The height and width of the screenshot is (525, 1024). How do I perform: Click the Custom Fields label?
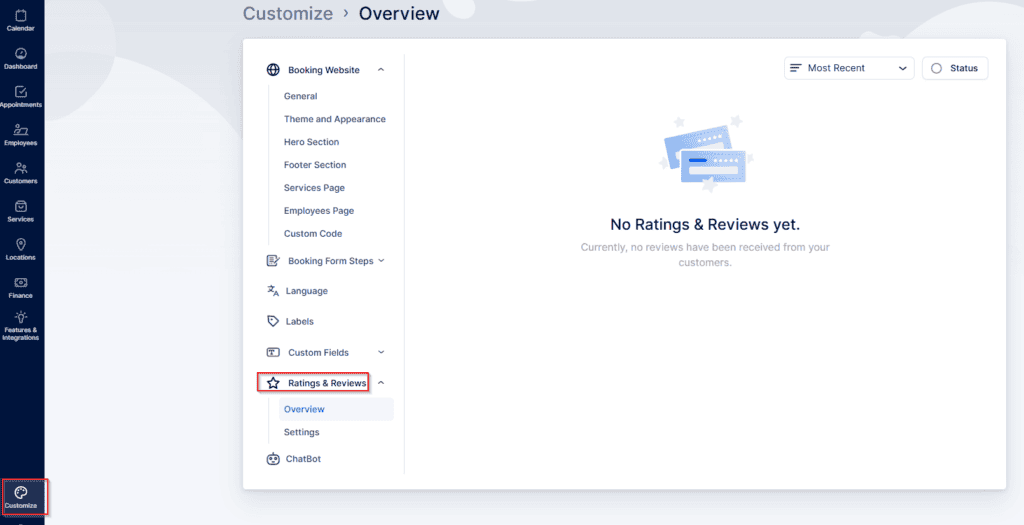pos(318,353)
